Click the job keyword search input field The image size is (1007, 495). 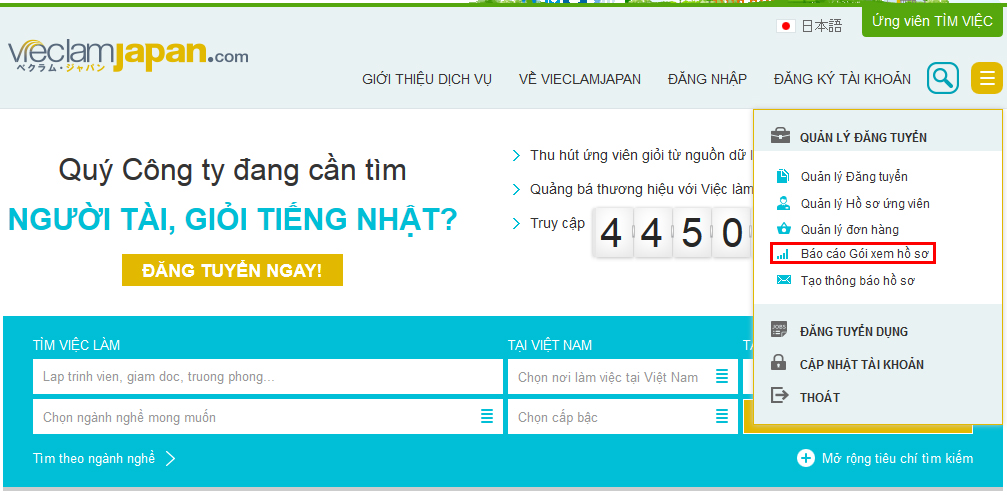[268, 377]
